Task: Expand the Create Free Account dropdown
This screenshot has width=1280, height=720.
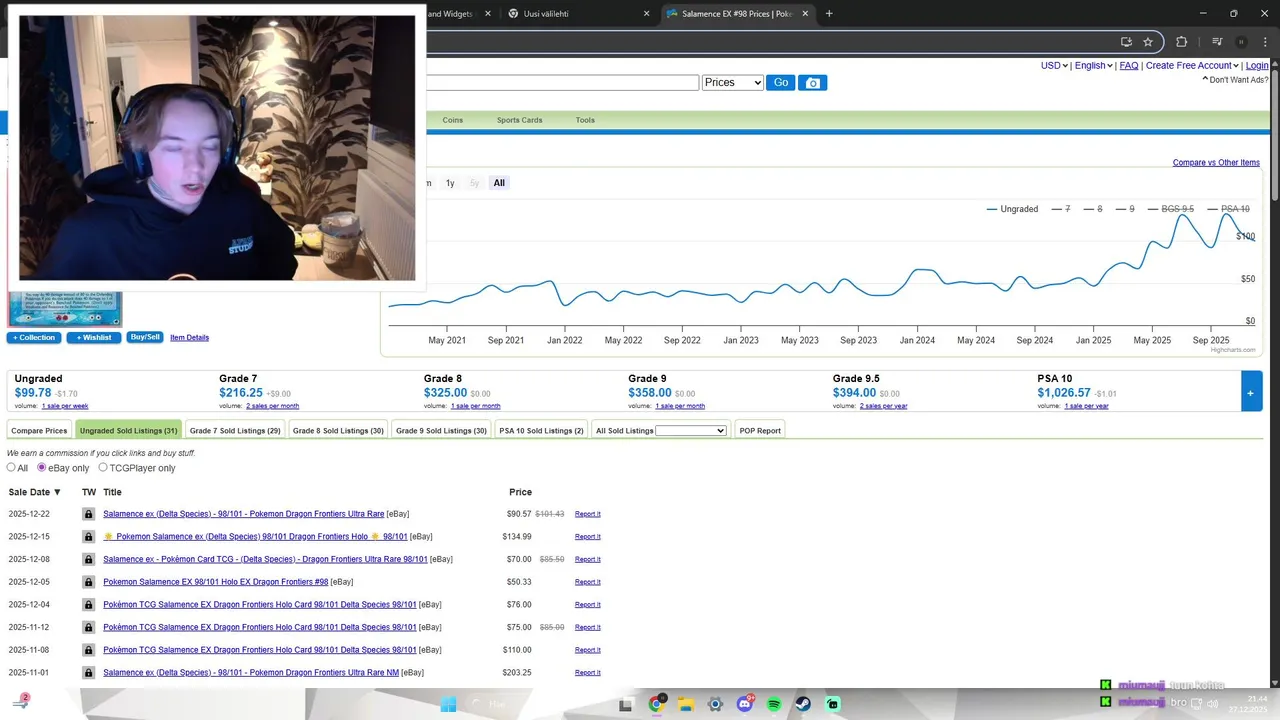Action: point(1192,66)
